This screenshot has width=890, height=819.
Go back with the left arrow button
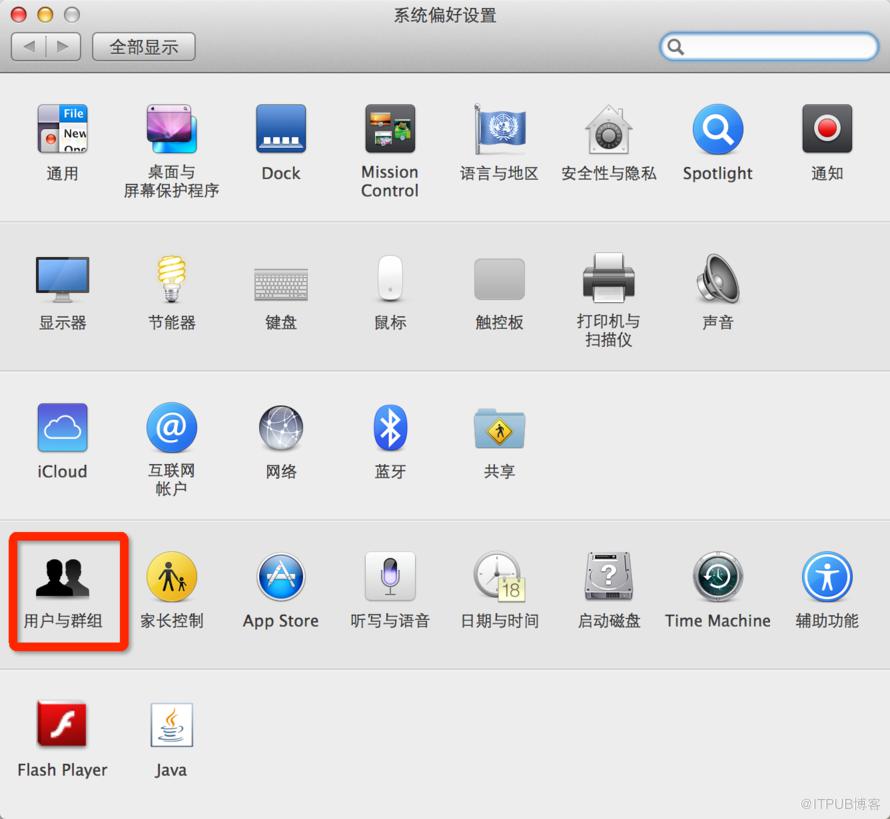click(x=28, y=47)
